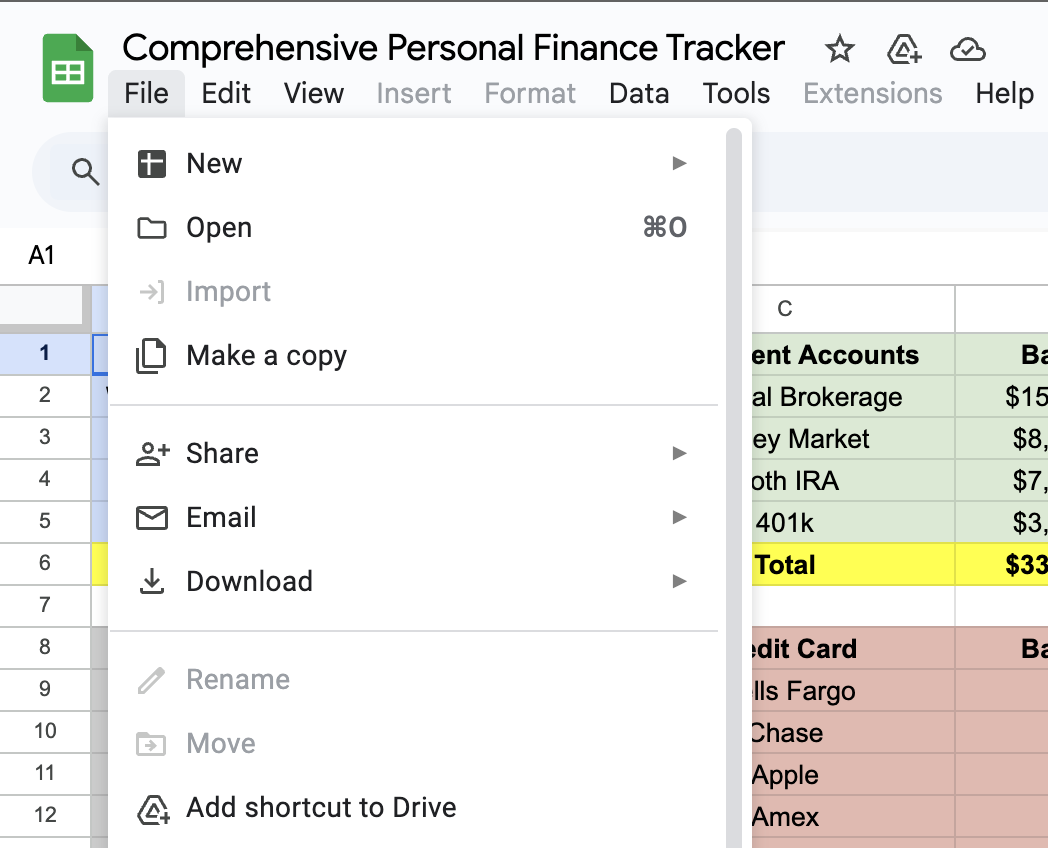Open the Google Sheets home logo
This screenshot has height=848, width=1048.
coord(68,67)
